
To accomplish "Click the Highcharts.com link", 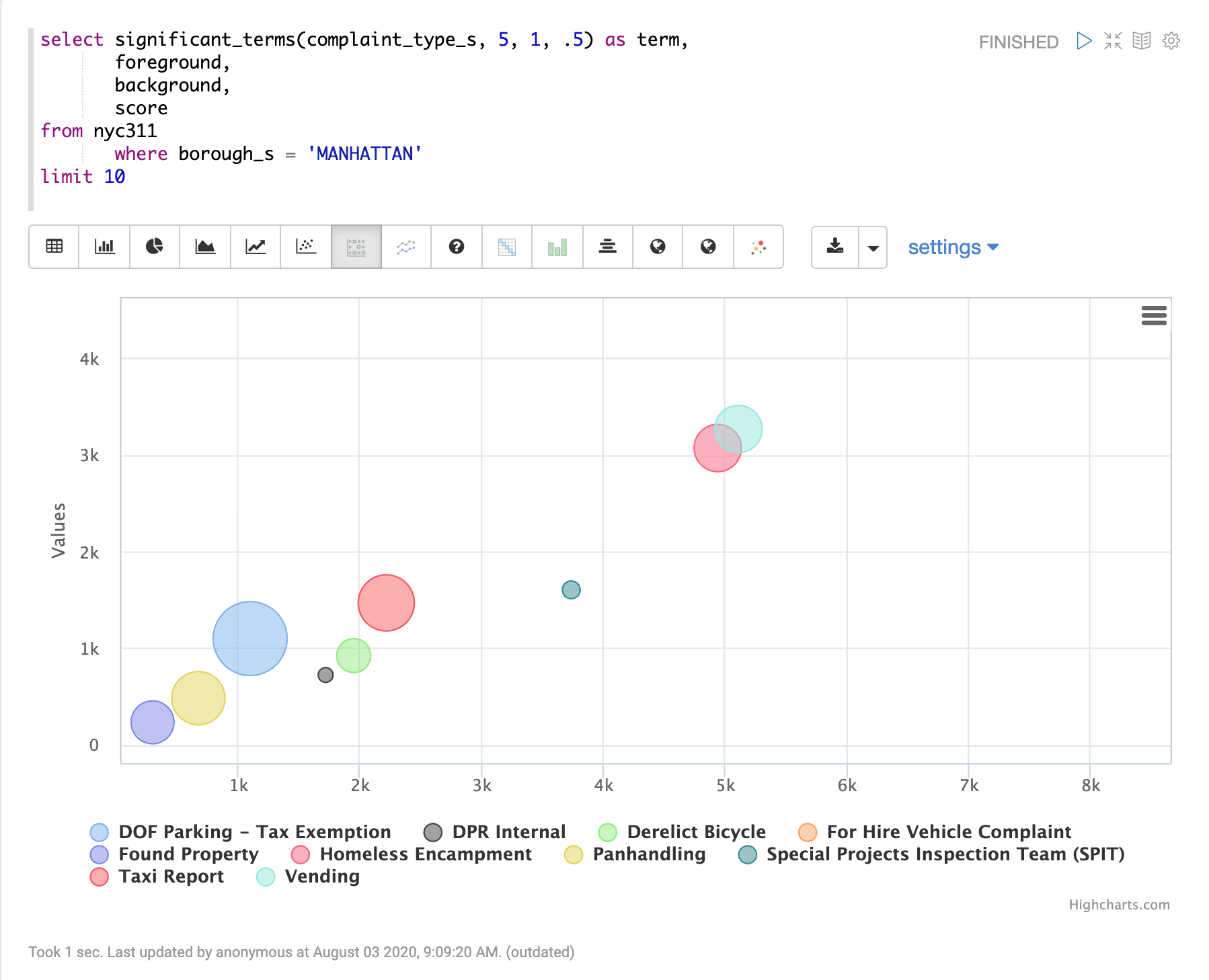I will (1119, 904).
